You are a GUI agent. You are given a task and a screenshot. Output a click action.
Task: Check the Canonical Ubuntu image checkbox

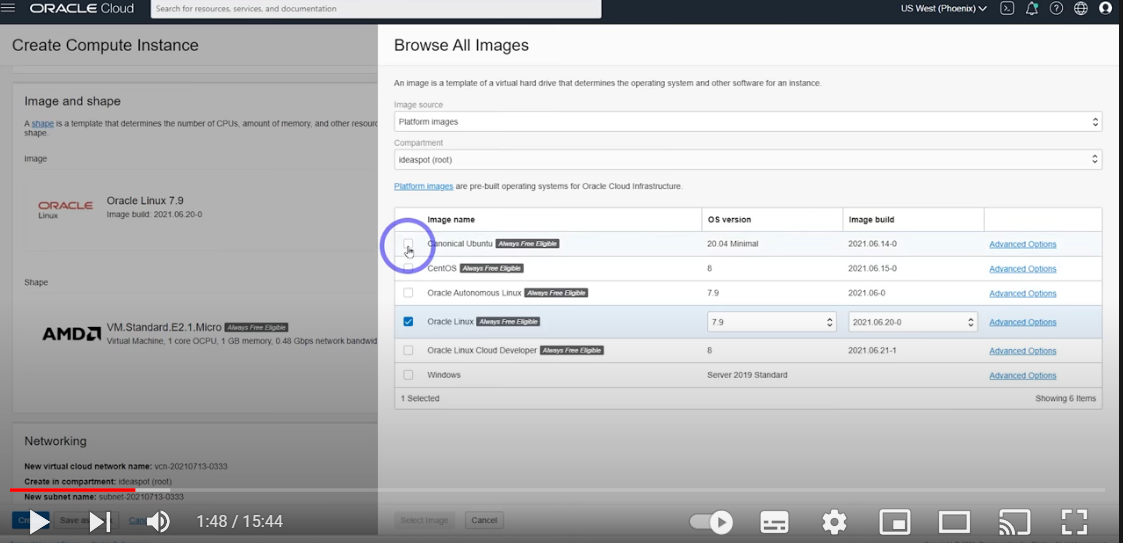coord(408,244)
